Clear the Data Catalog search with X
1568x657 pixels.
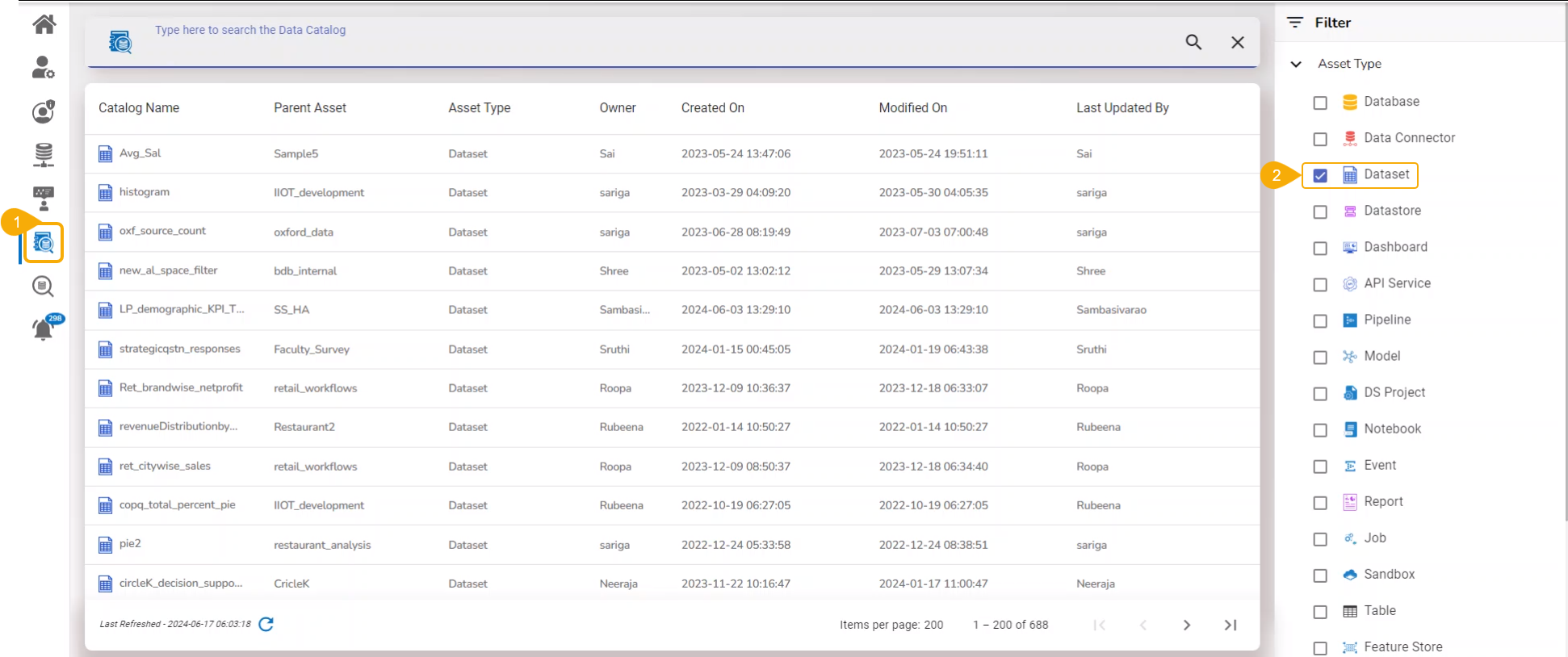pos(1237,42)
